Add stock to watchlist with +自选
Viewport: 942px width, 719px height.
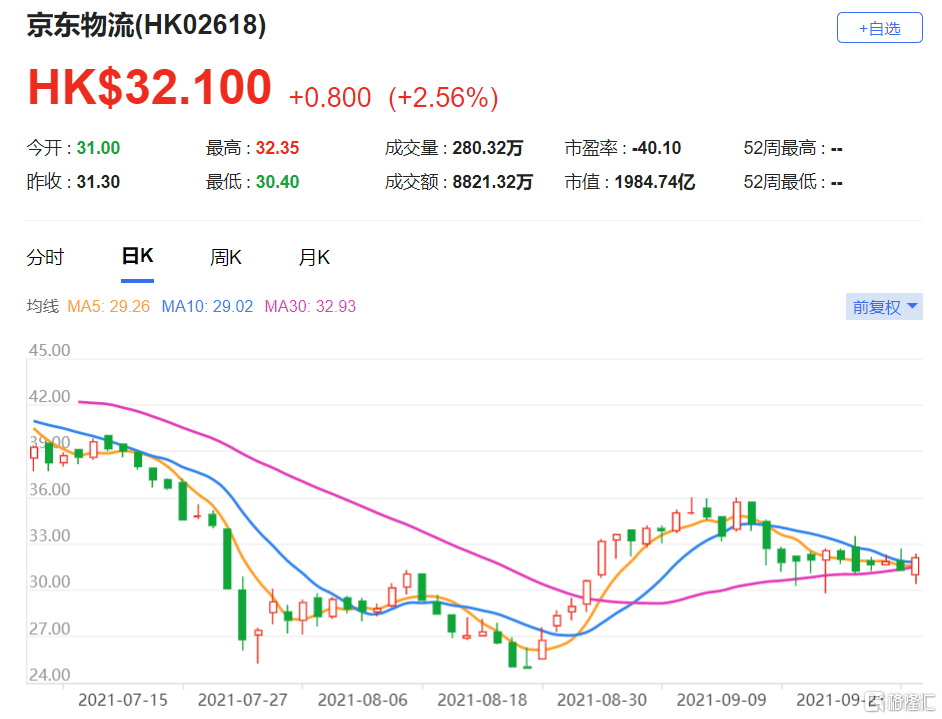click(879, 29)
